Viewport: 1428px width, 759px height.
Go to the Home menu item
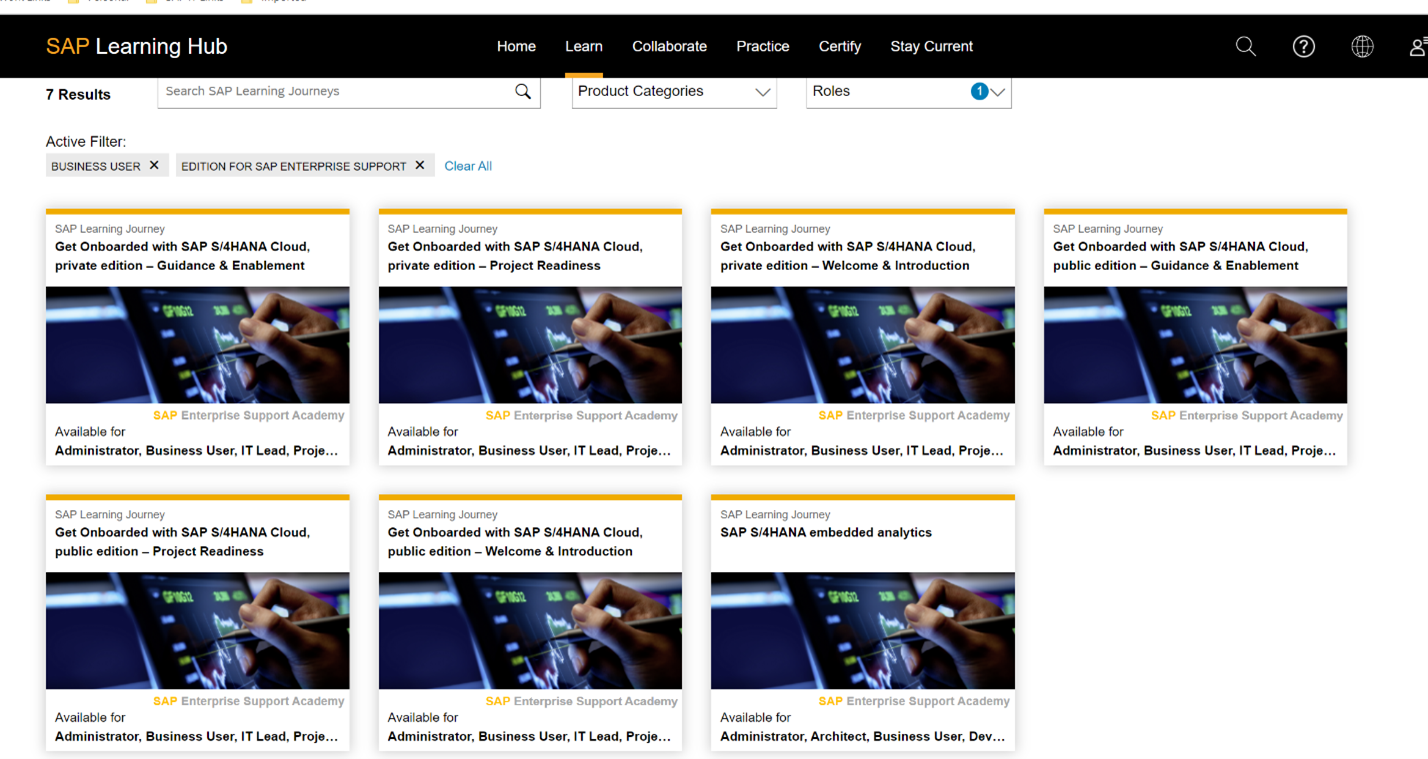(516, 46)
